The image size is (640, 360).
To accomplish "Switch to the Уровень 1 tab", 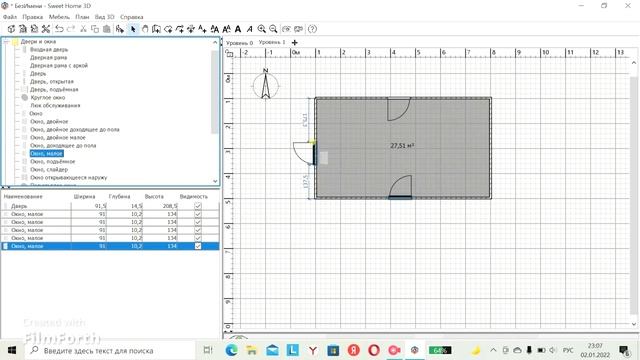I will click(x=272, y=42).
